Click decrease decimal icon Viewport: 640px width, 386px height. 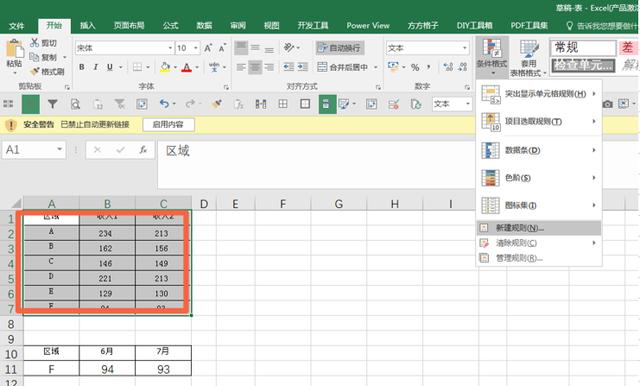[x=462, y=67]
